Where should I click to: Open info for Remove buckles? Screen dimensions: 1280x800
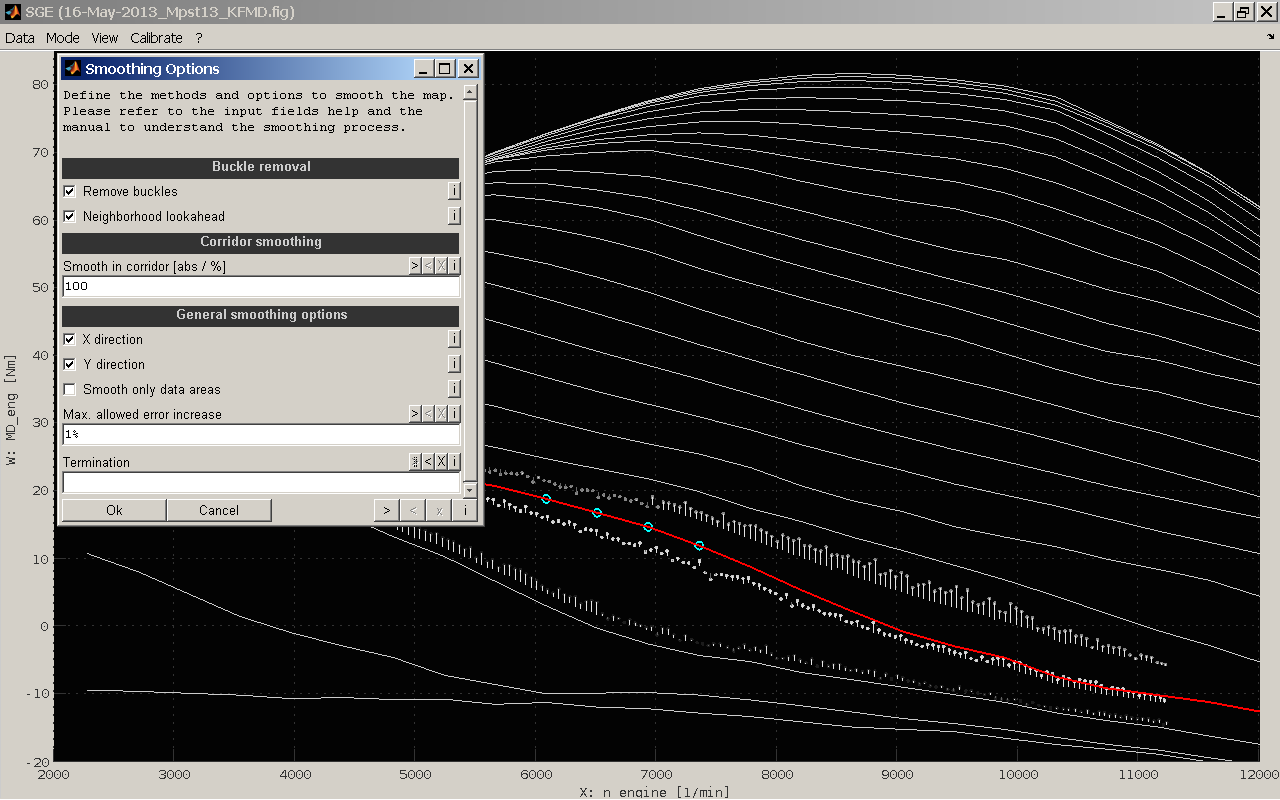pos(454,191)
